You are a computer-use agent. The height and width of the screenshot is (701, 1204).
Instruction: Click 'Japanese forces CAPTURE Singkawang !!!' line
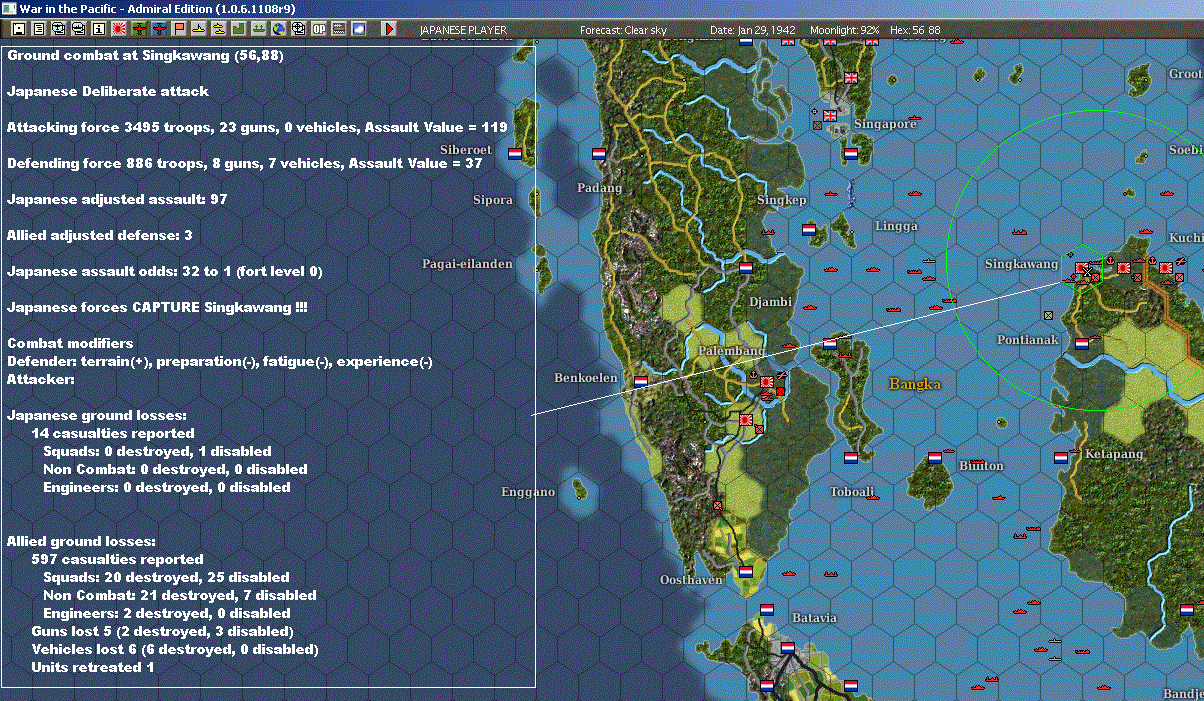[x=157, y=307]
